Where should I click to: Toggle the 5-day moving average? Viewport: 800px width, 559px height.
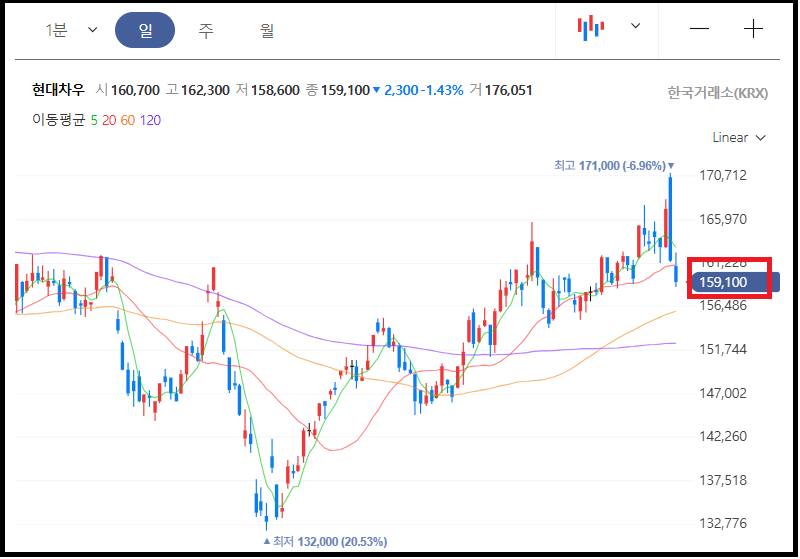click(94, 120)
